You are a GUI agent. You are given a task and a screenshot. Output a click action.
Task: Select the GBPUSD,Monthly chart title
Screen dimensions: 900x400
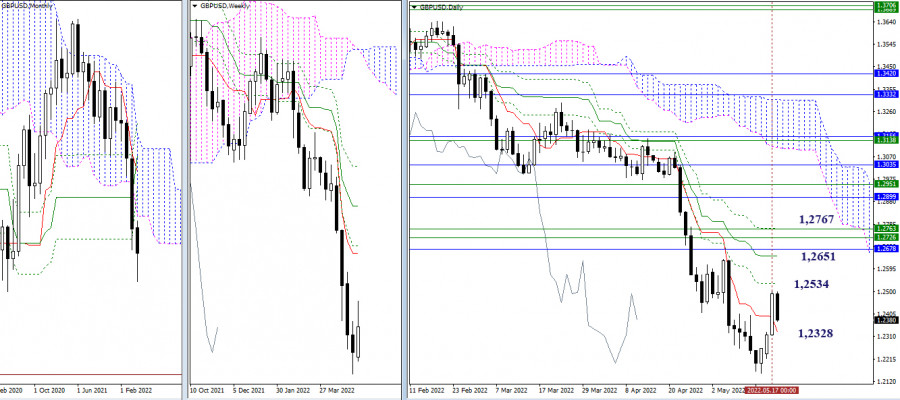click(27, 6)
